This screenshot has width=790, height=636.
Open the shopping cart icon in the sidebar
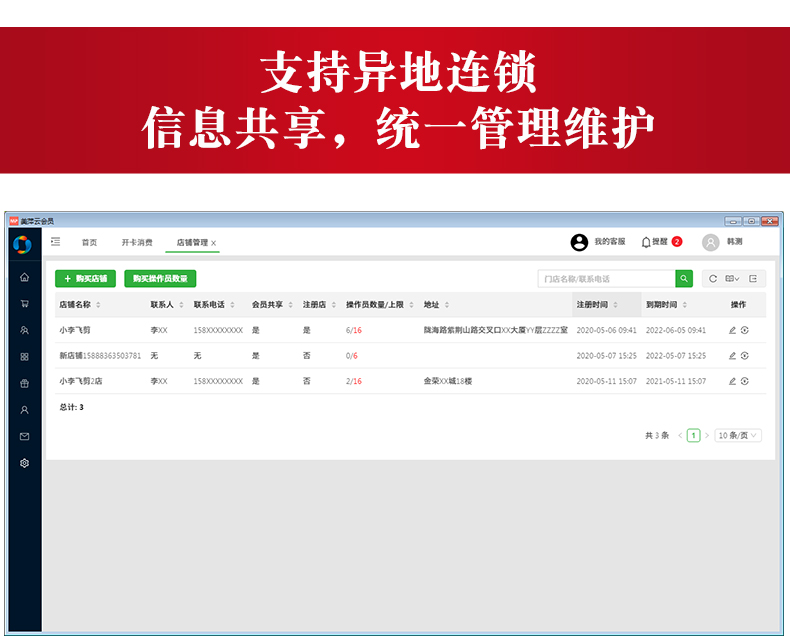point(24,304)
